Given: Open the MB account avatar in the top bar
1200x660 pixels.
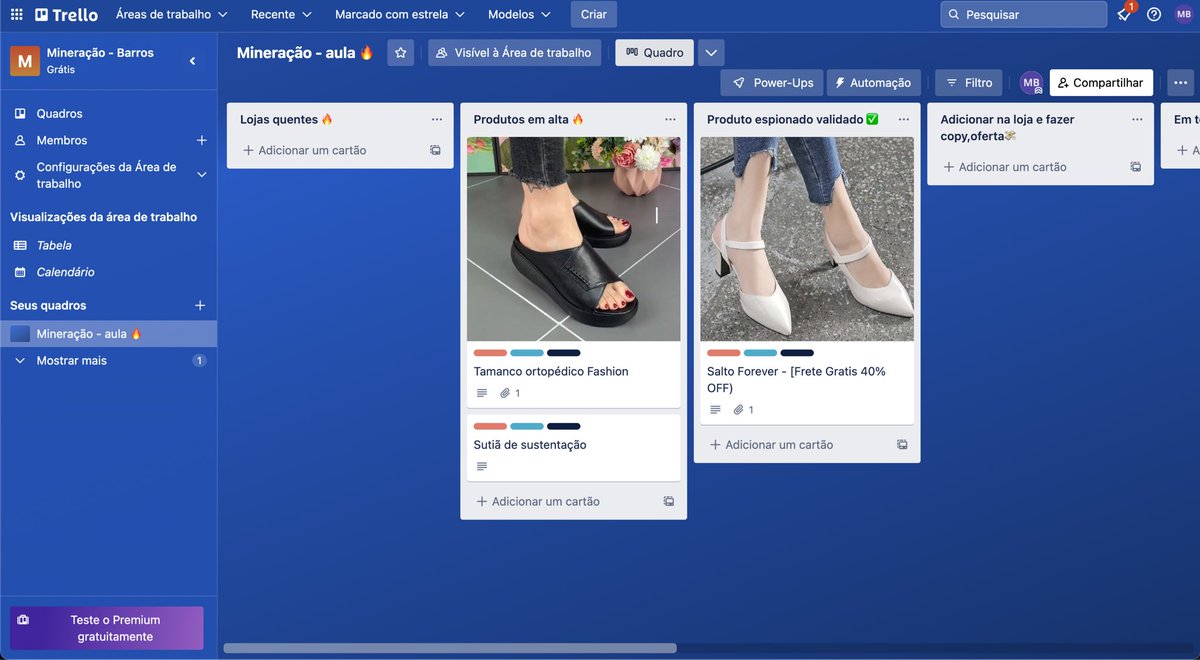Looking at the screenshot, I should click(x=1184, y=15).
